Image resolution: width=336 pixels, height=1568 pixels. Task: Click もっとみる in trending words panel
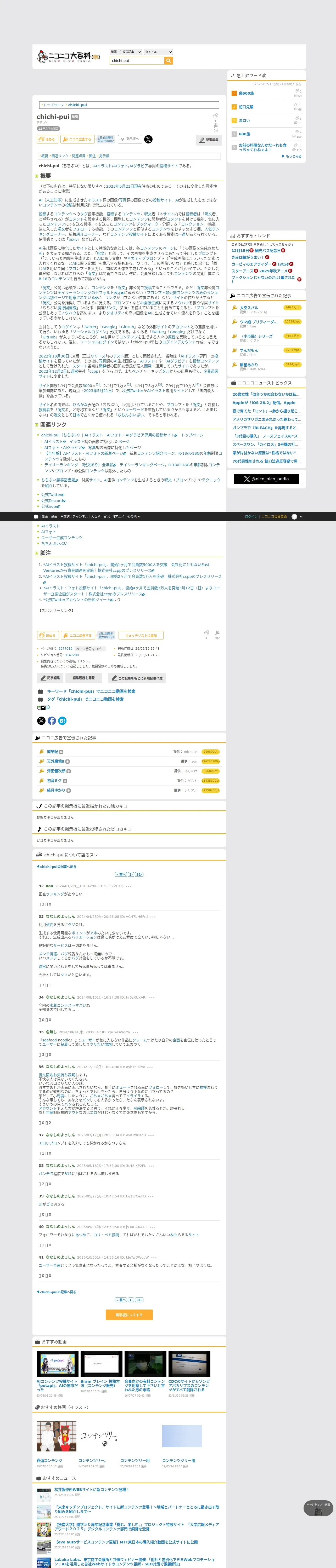pos(292,157)
